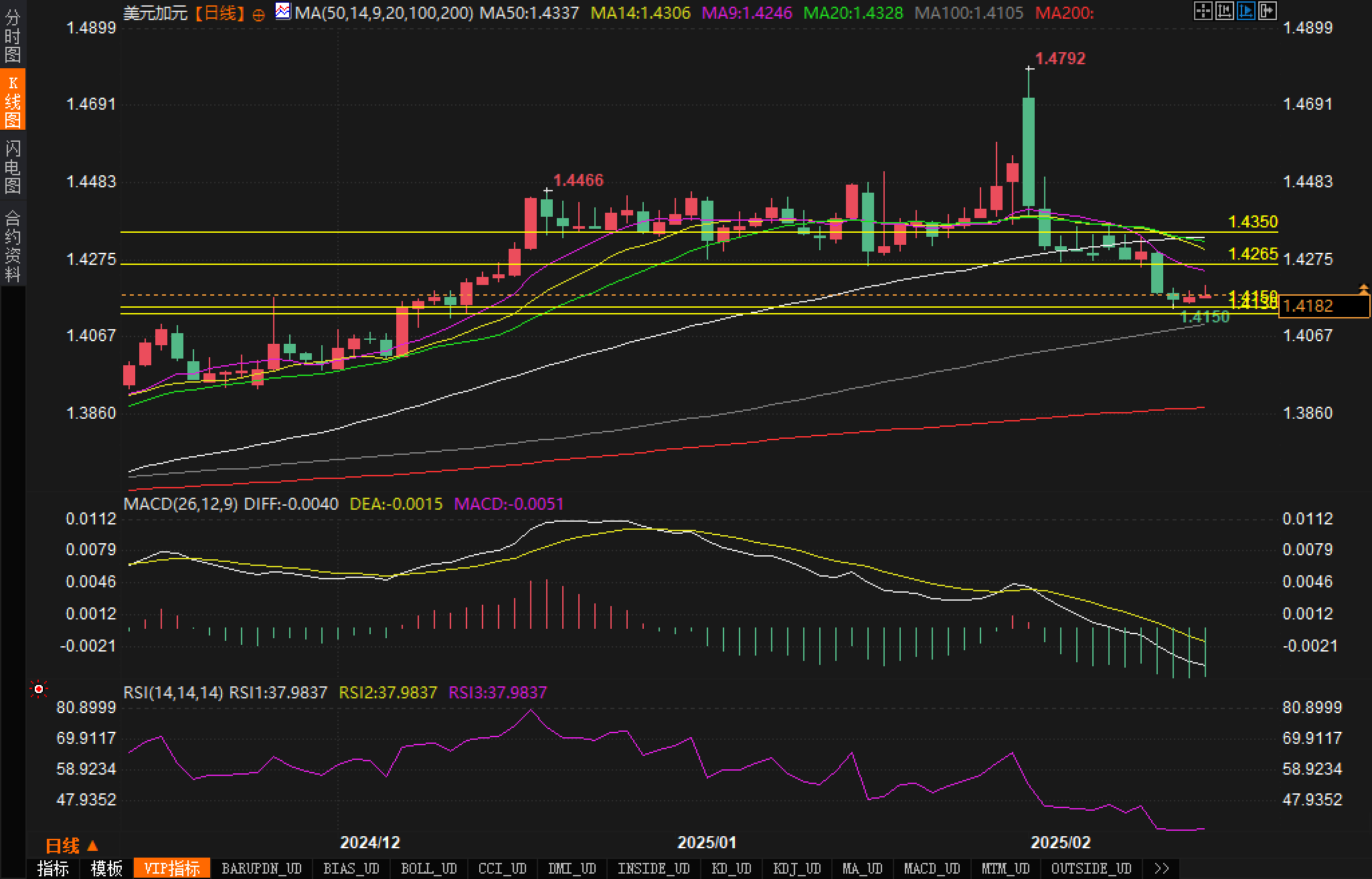Click the 2025/02 date axis label

coord(1061,842)
